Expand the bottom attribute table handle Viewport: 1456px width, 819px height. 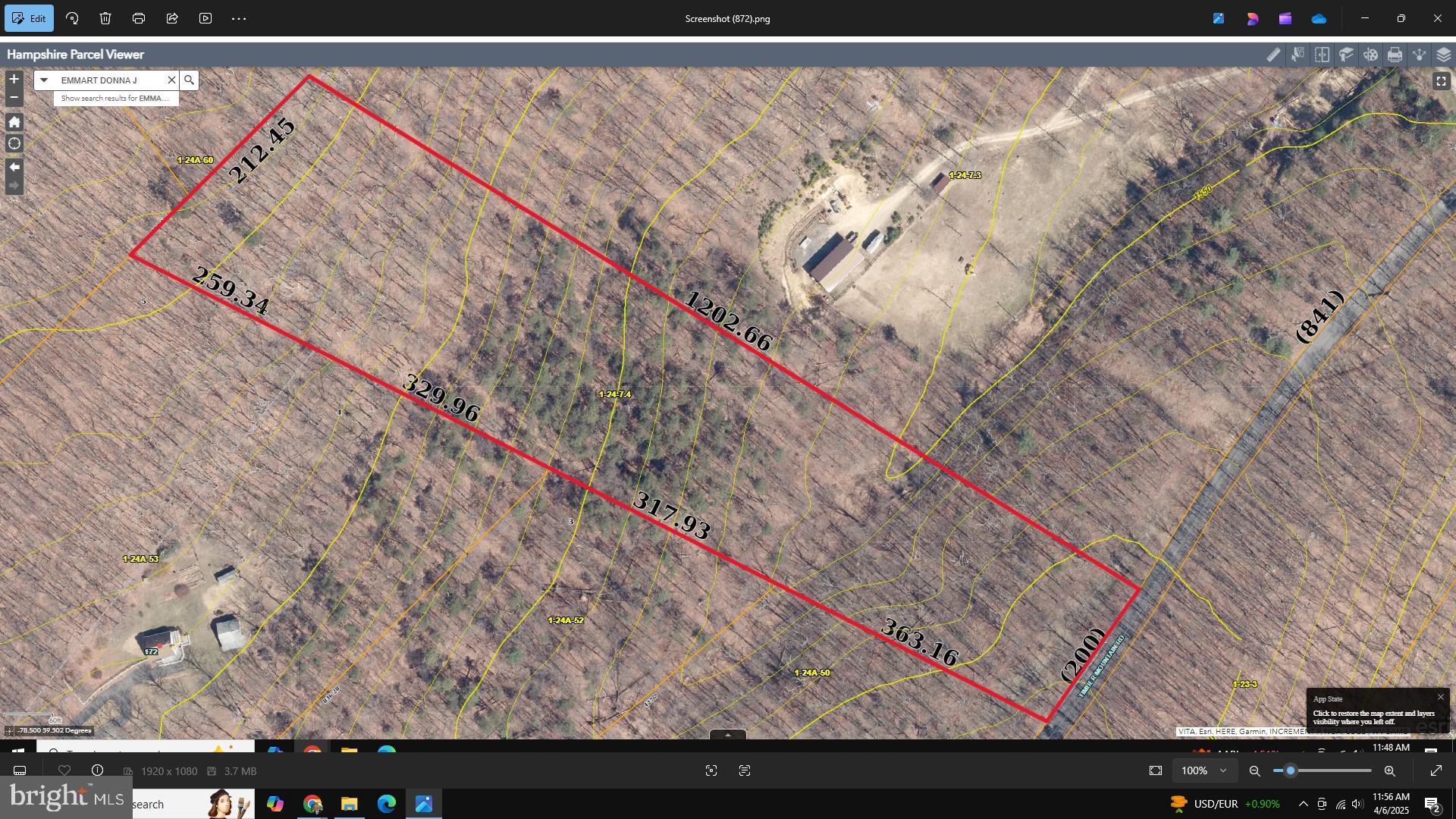pyautogui.click(x=727, y=735)
